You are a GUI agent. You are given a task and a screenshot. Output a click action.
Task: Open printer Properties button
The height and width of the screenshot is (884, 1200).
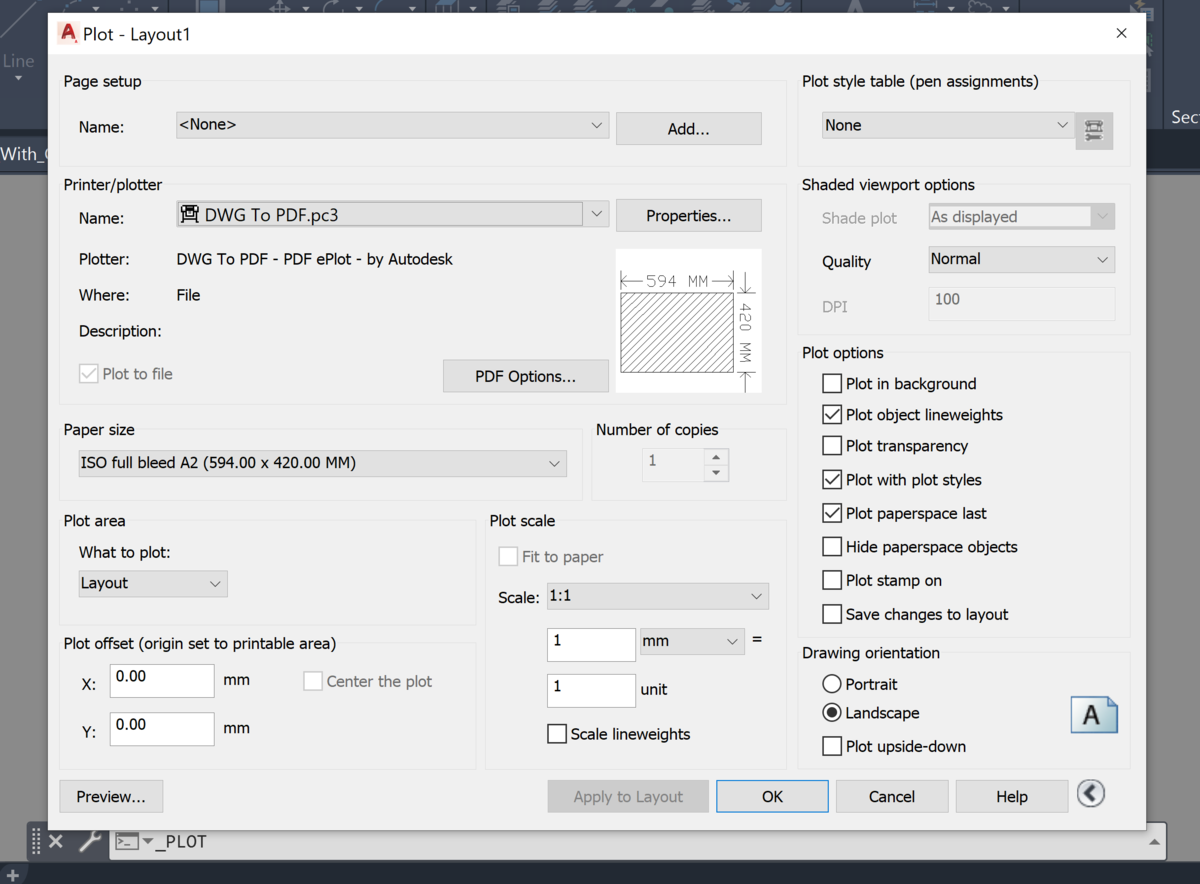point(689,216)
